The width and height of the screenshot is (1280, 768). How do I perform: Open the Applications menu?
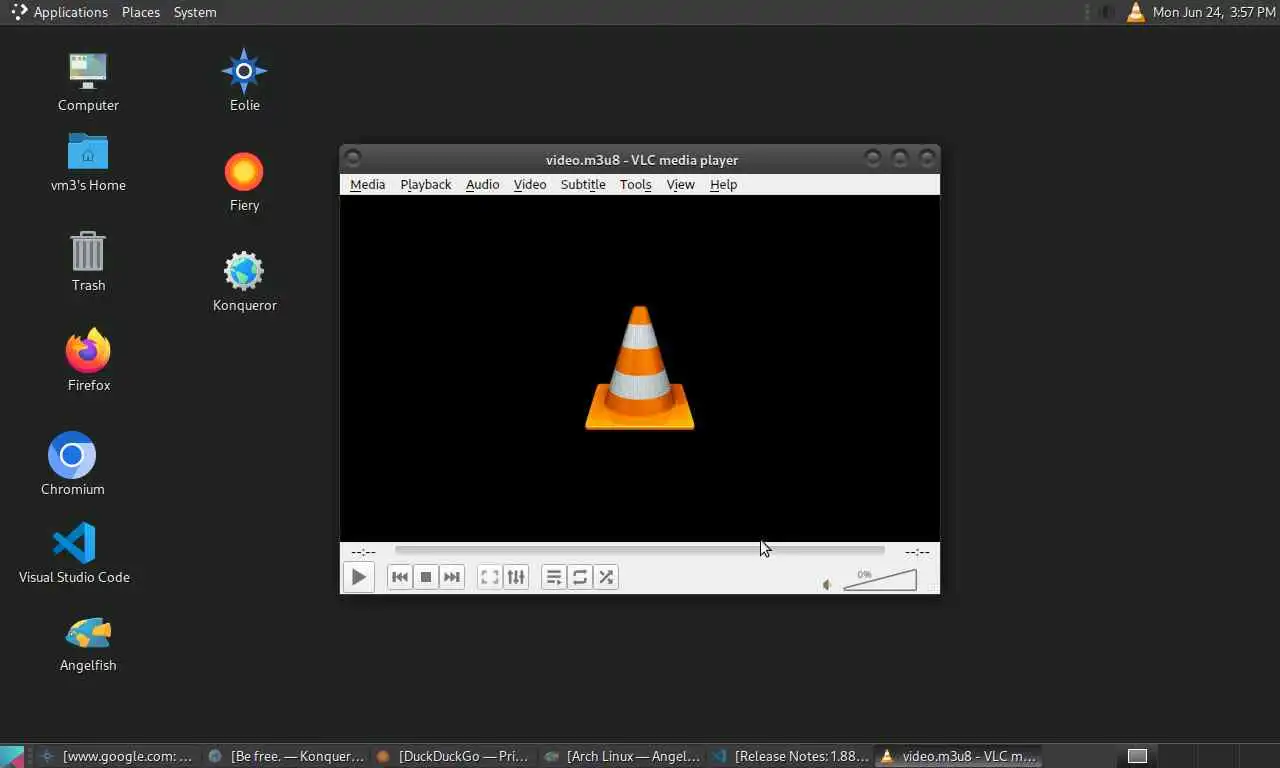click(x=59, y=12)
